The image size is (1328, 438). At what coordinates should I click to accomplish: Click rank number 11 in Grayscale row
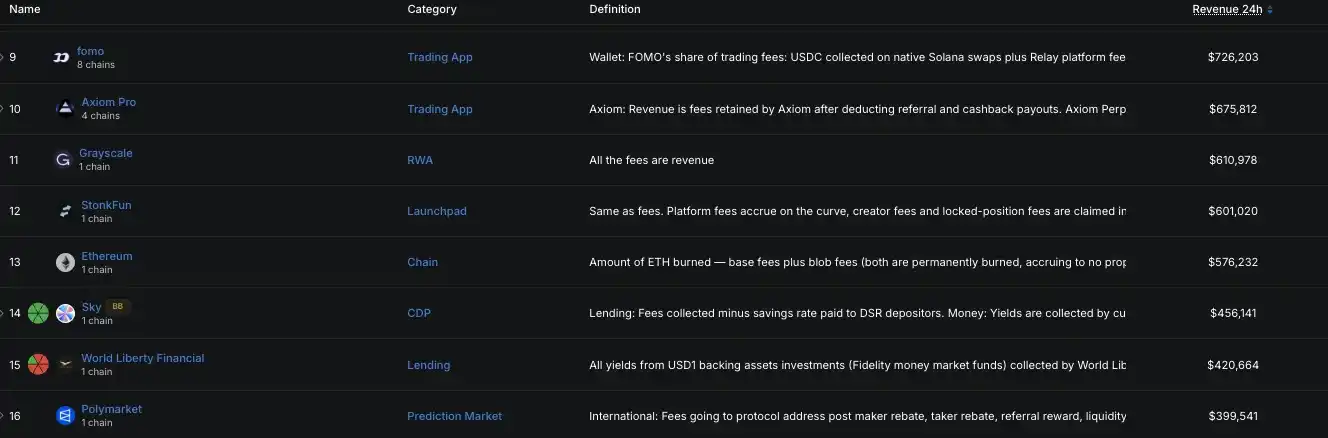click(14, 160)
